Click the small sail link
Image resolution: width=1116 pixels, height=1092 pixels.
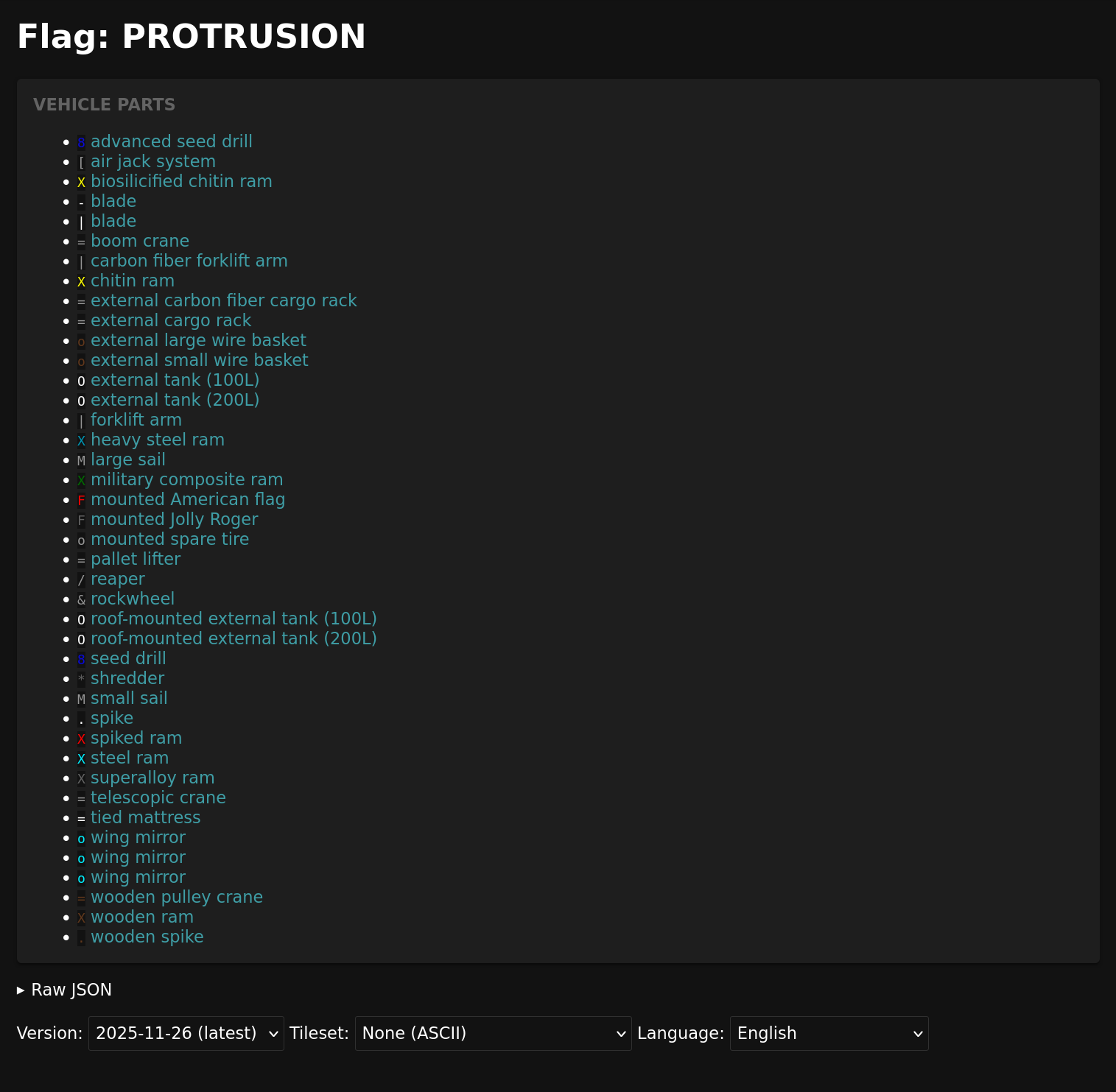(129, 698)
